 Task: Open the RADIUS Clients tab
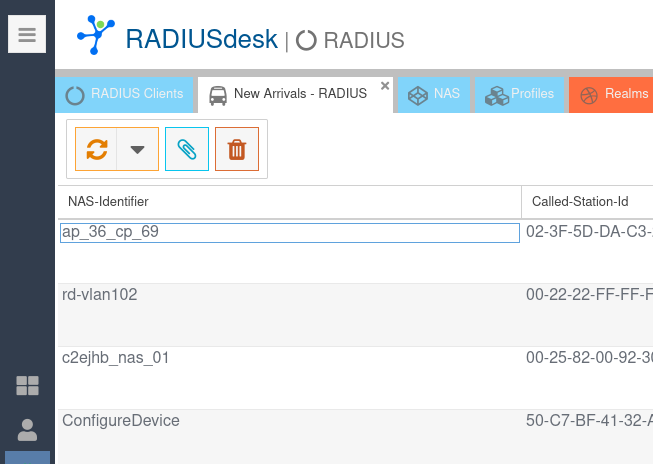[125, 94]
